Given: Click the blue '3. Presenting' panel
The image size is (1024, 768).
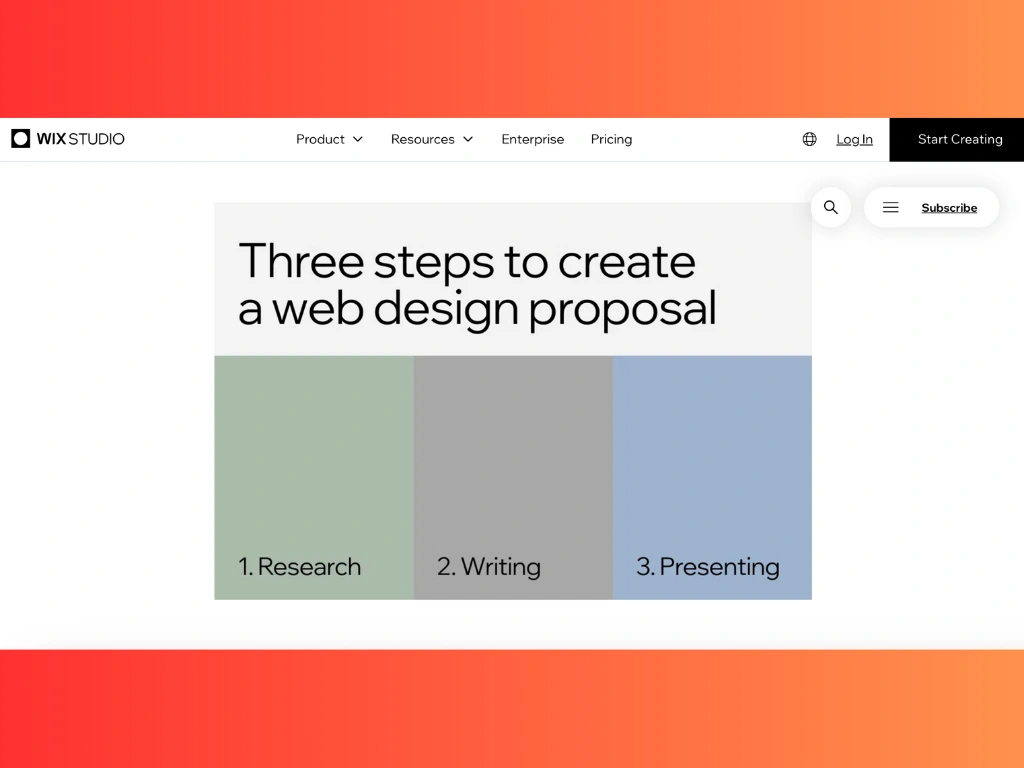Looking at the screenshot, I should click(x=712, y=477).
